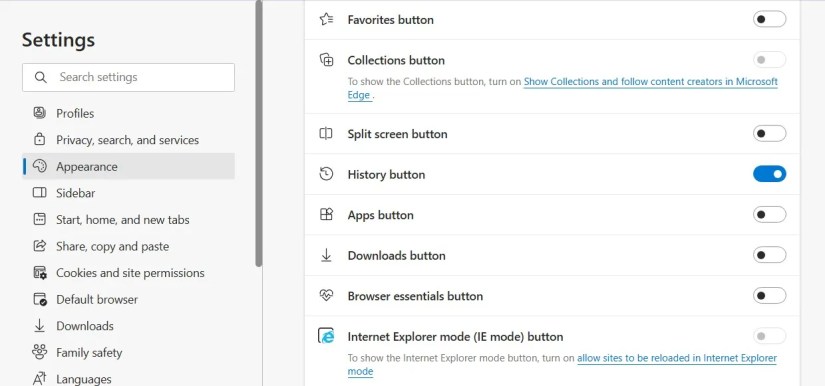Click the Family safety icon

tap(39, 352)
